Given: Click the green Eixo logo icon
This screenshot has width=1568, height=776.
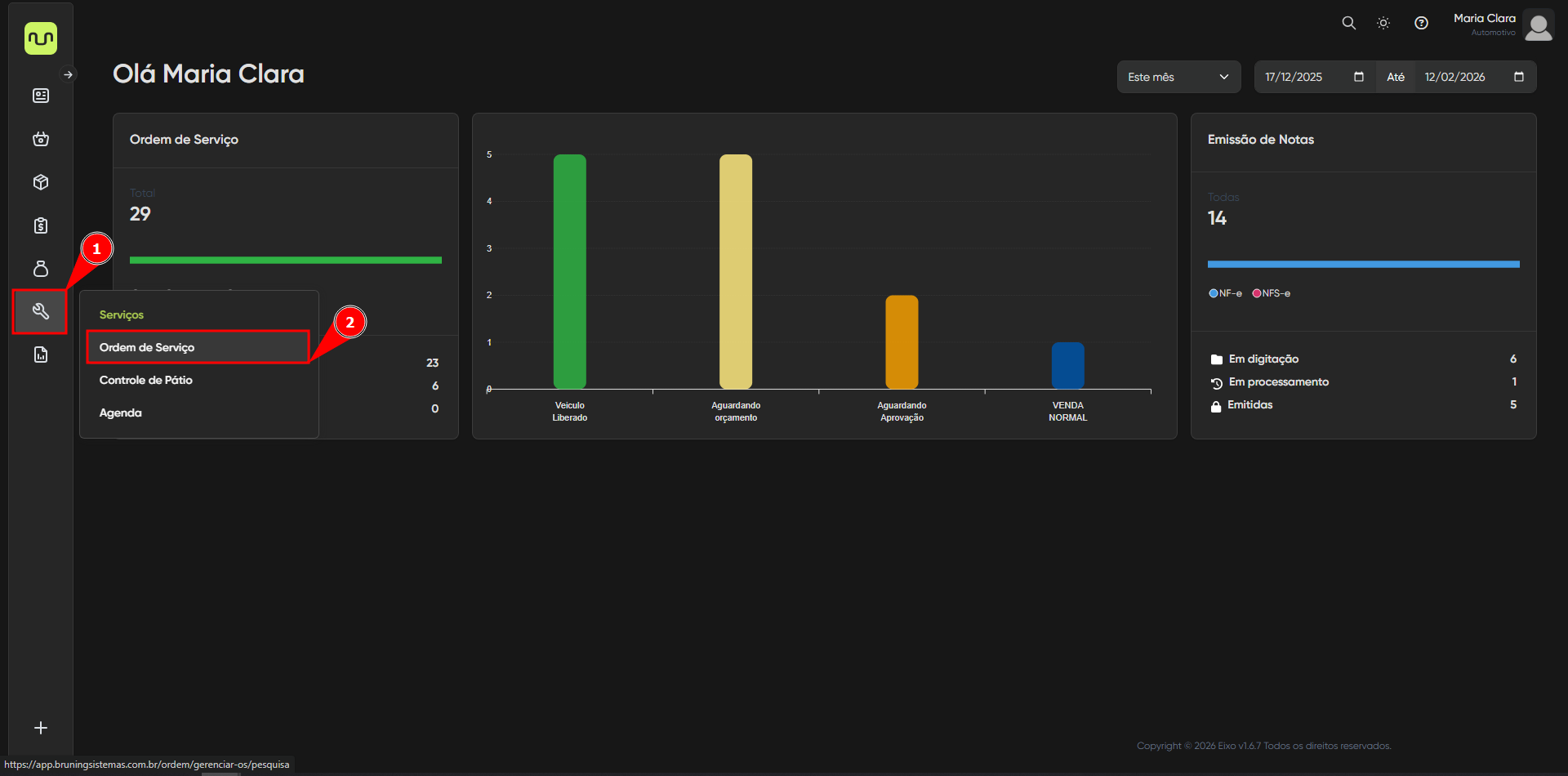Looking at the screenshot, I should pos(41,38).
